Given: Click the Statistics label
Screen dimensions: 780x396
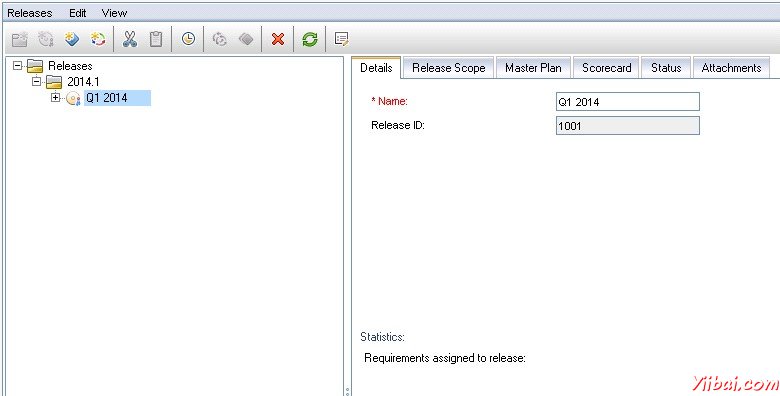Looking at the screenshot, I should [x=383, y=337].
